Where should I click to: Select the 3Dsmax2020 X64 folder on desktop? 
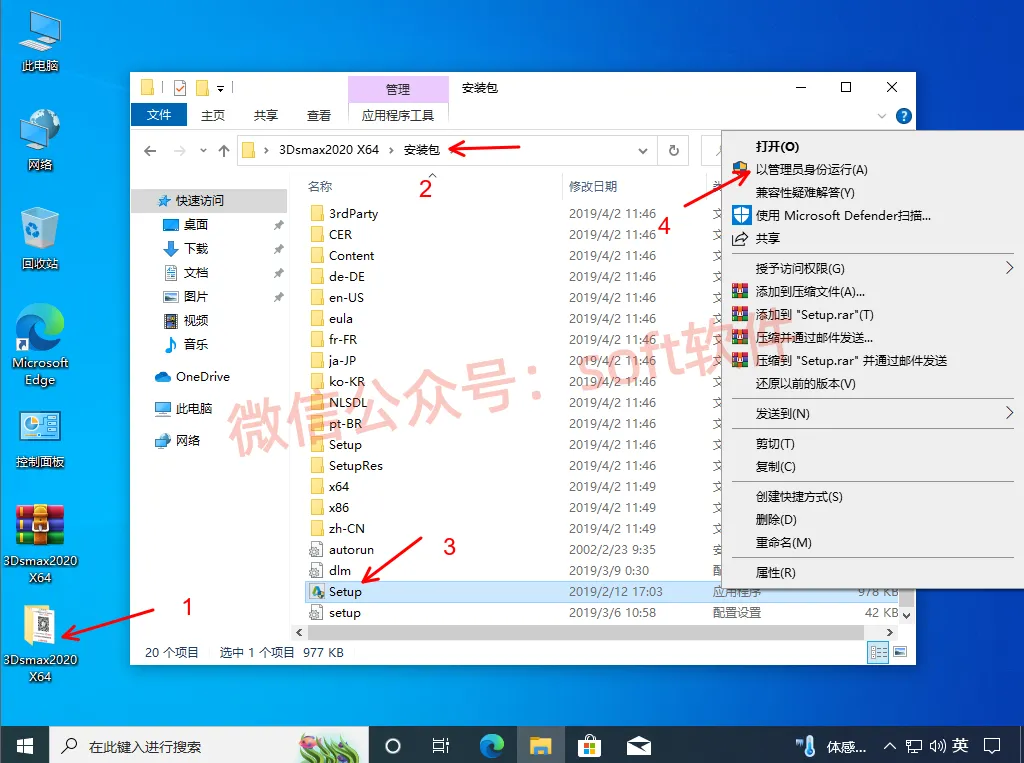click(x=40, y=643)
